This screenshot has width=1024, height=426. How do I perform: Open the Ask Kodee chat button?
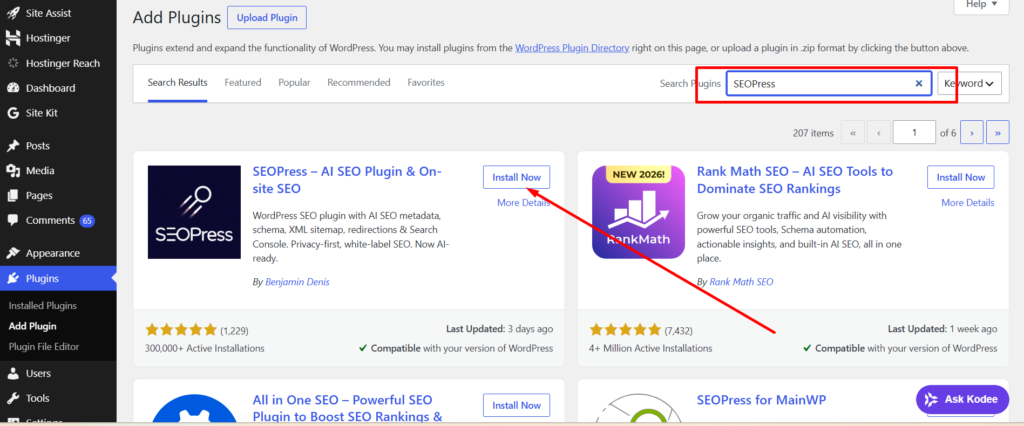[963, 399]
